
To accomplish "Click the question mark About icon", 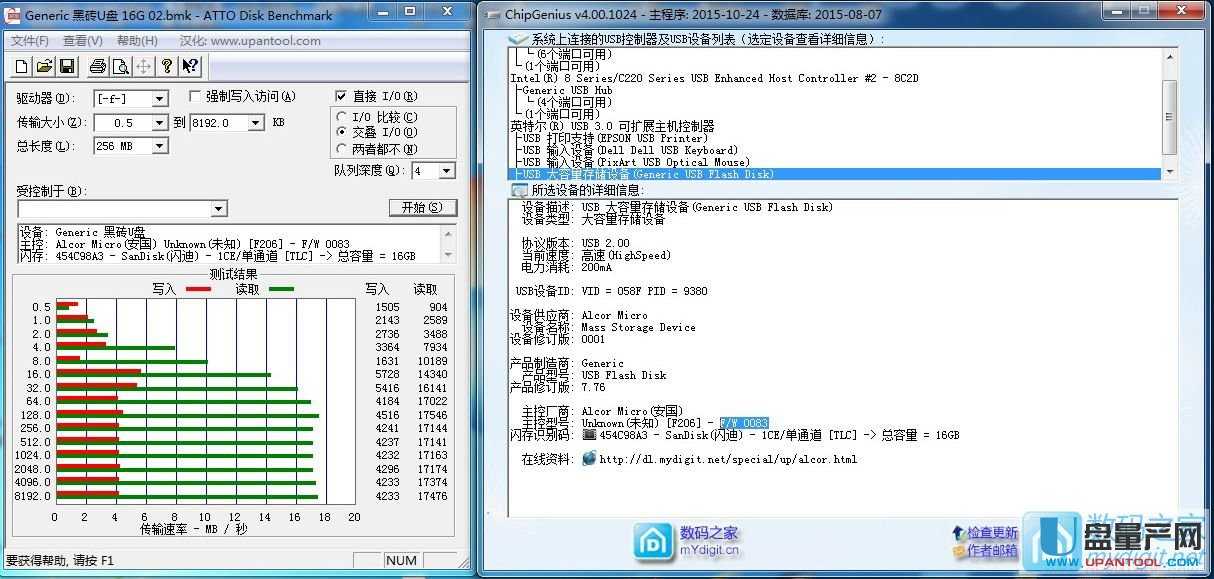I will [167, 67].
